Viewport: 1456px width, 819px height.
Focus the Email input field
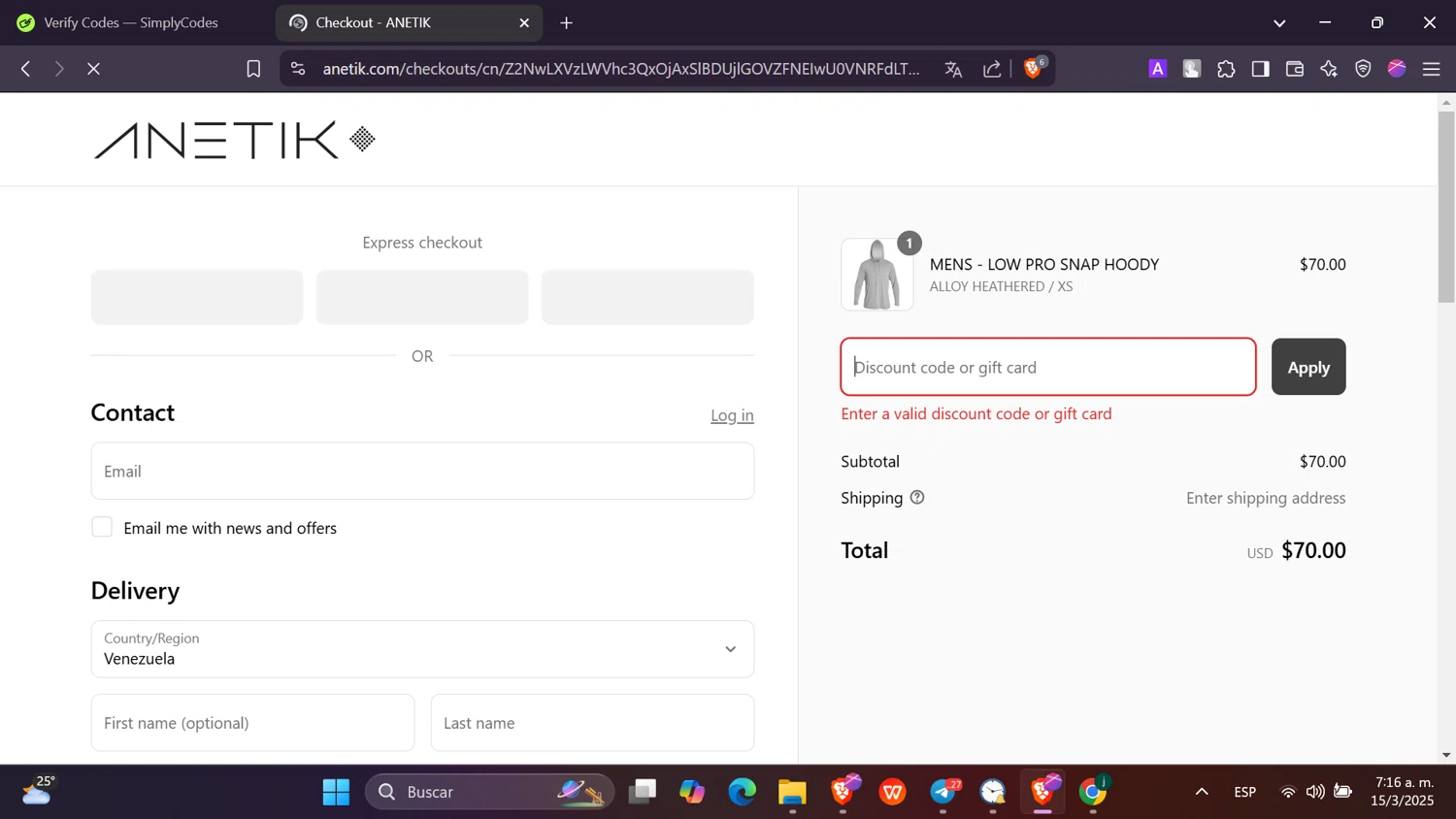click(x=422, y=471)
